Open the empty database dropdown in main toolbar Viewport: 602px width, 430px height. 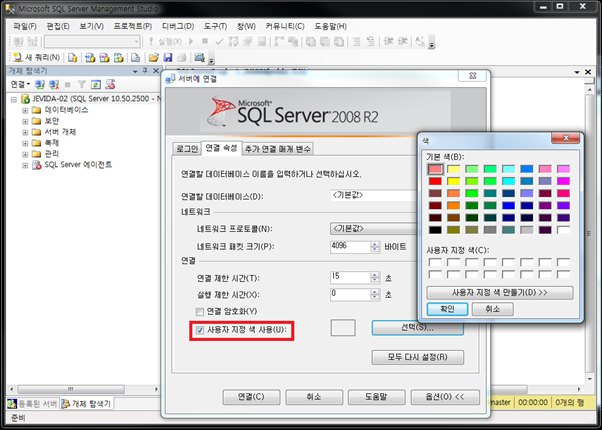(x=92, y=41)
